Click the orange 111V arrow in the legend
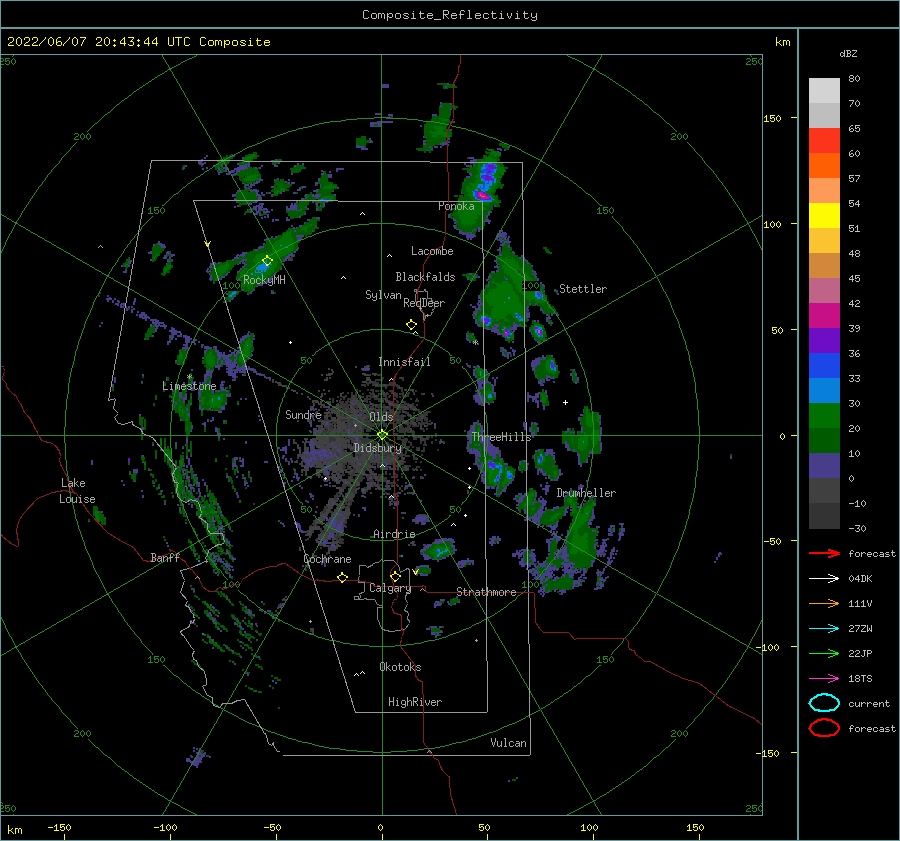The height and width of the screenshot is (841, 900). (x=824, y=603)
